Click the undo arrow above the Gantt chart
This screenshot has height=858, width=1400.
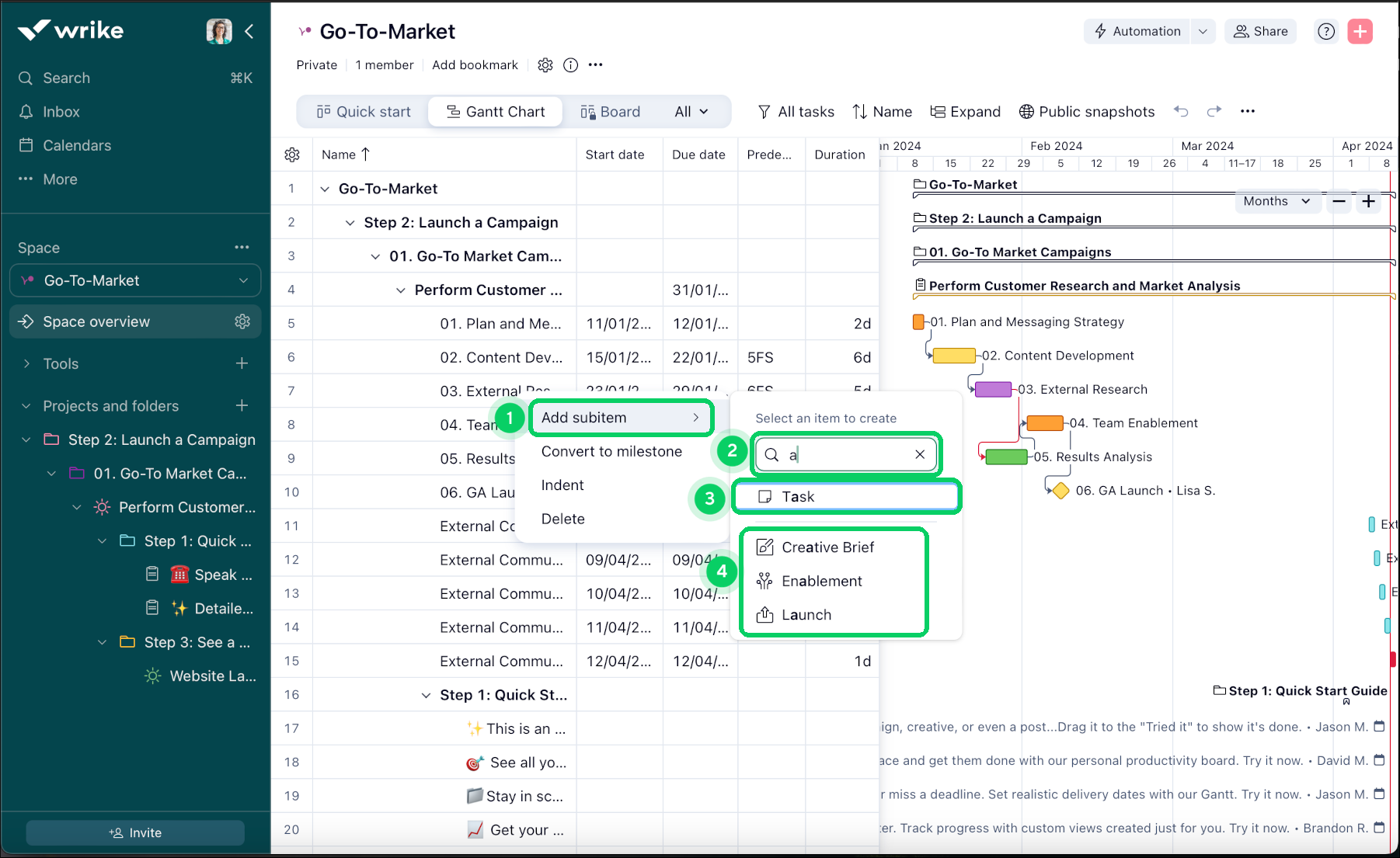point(1181,111)
